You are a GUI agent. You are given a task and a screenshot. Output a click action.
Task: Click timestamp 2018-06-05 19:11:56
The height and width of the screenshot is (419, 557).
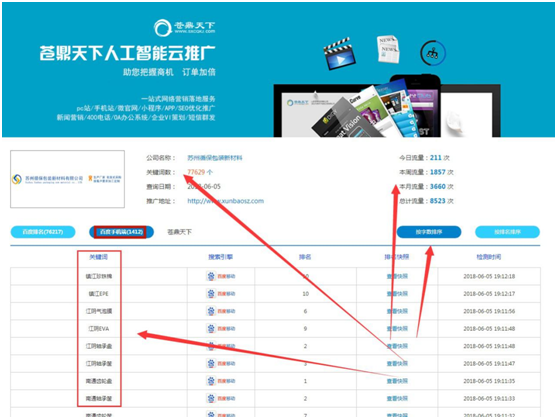[x=489, y=311]
